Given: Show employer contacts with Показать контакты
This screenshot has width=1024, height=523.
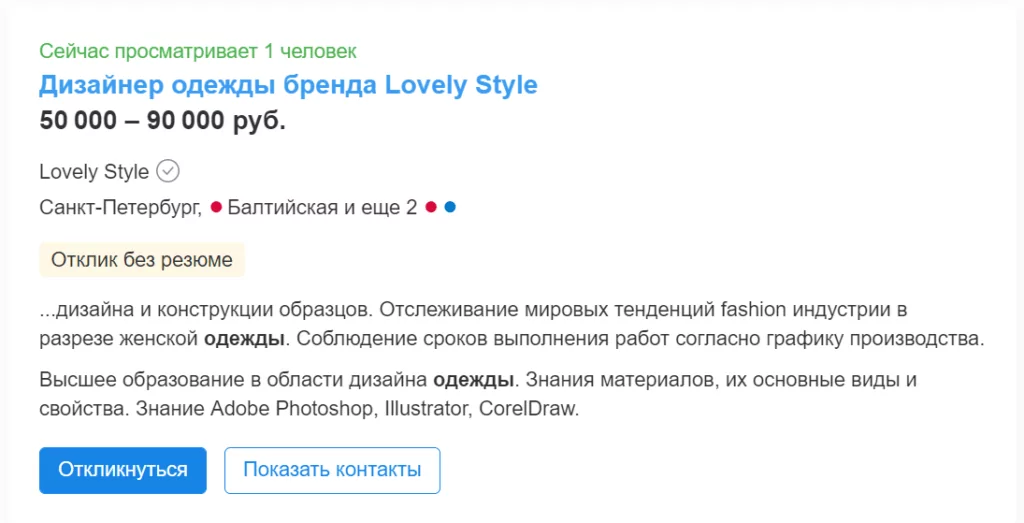Looking at the screenshot, I should pos(332,470).
